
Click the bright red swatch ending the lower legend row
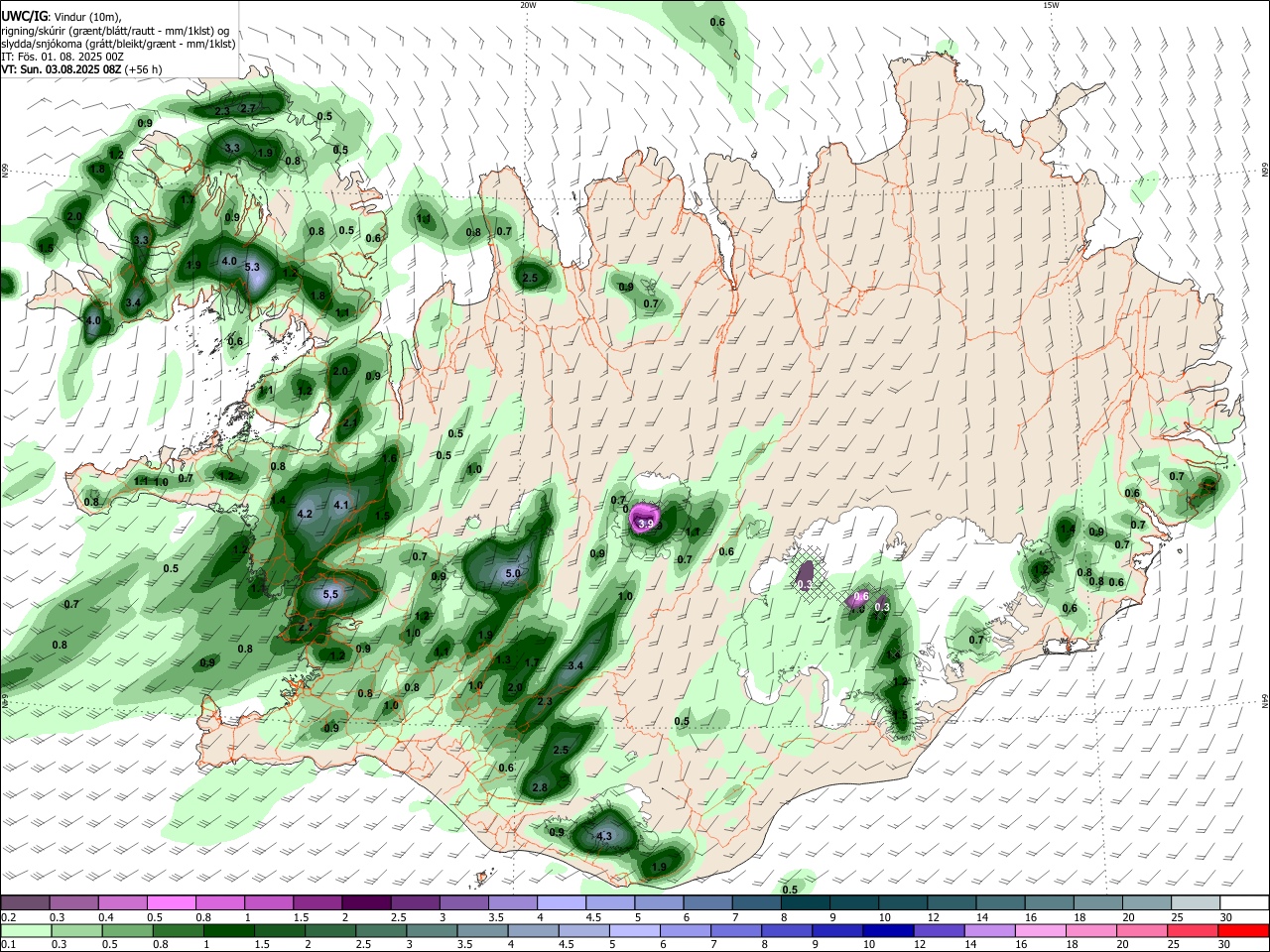click(x=1244, y=930)
